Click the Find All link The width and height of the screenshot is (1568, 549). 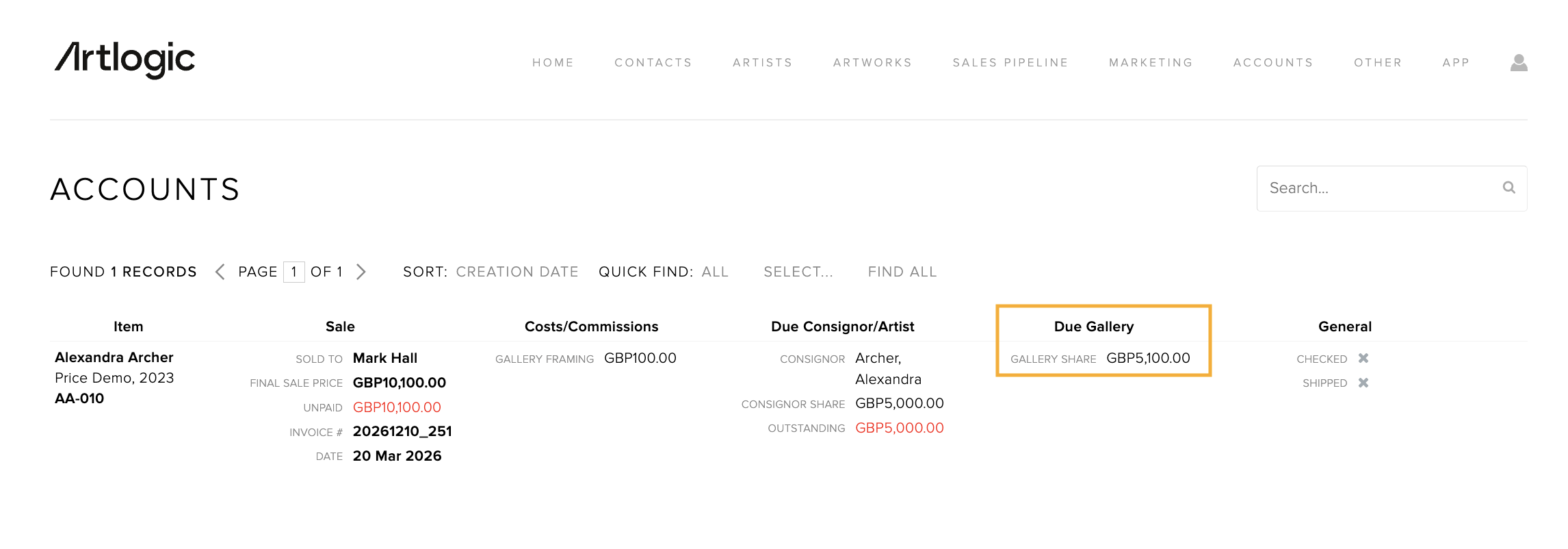tap(902, 272)
